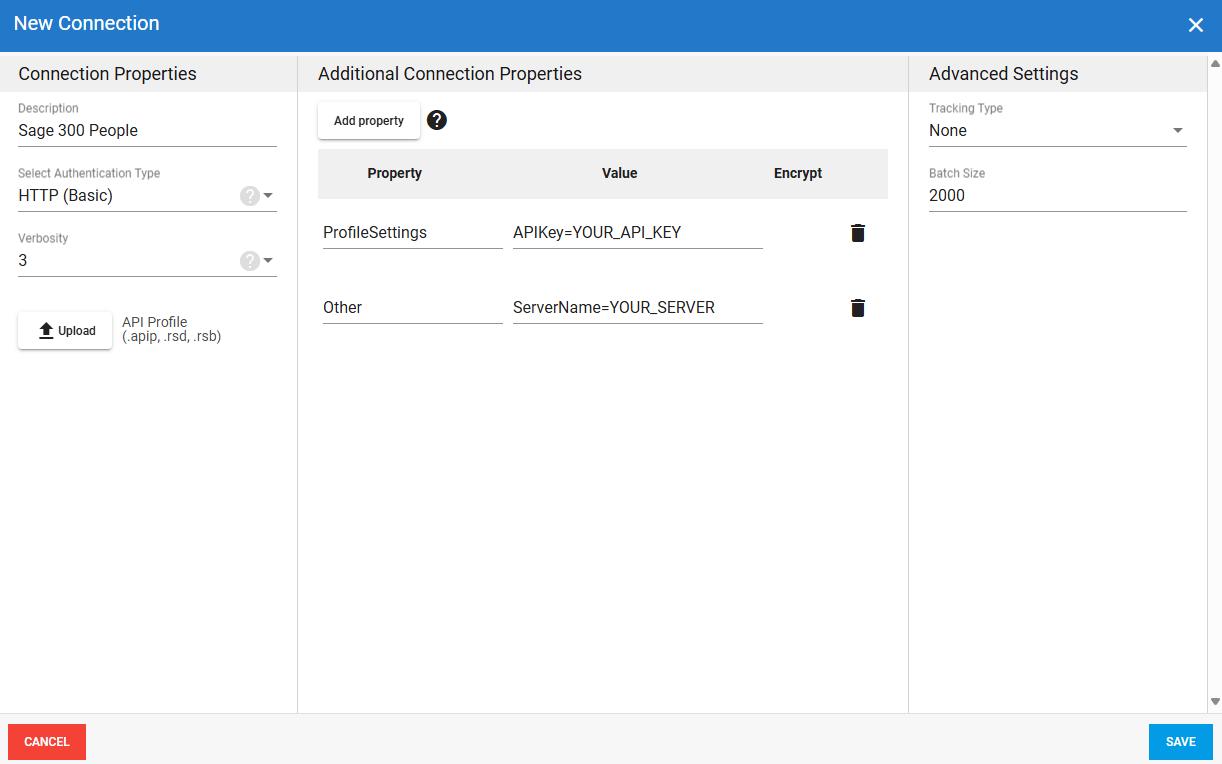Expand the Select Authentication Type dropdown
This screenshot has width=1222, height=764.
tap(268, 196)
